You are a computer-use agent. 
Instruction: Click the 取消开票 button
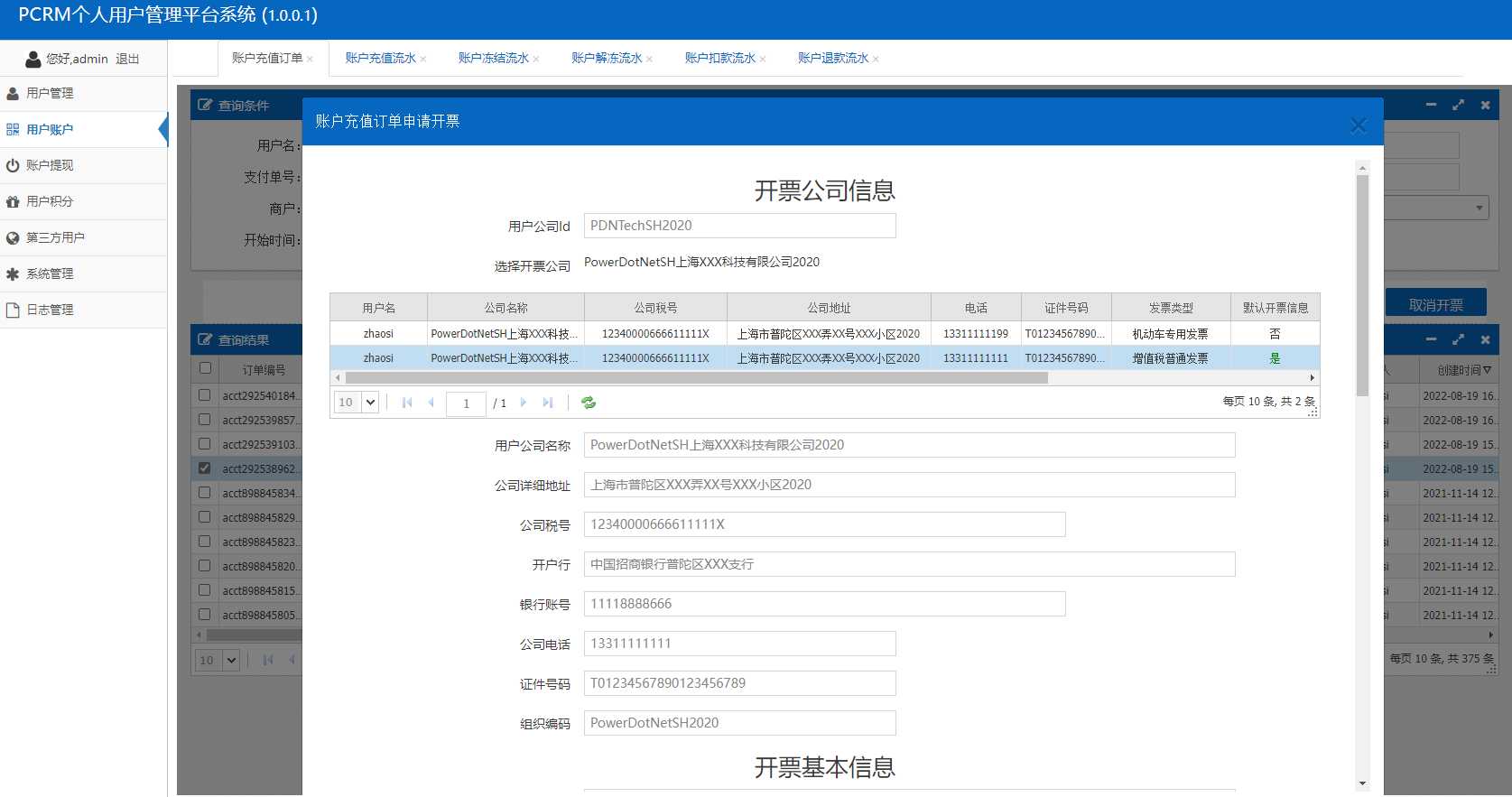tap(1435, 305)
